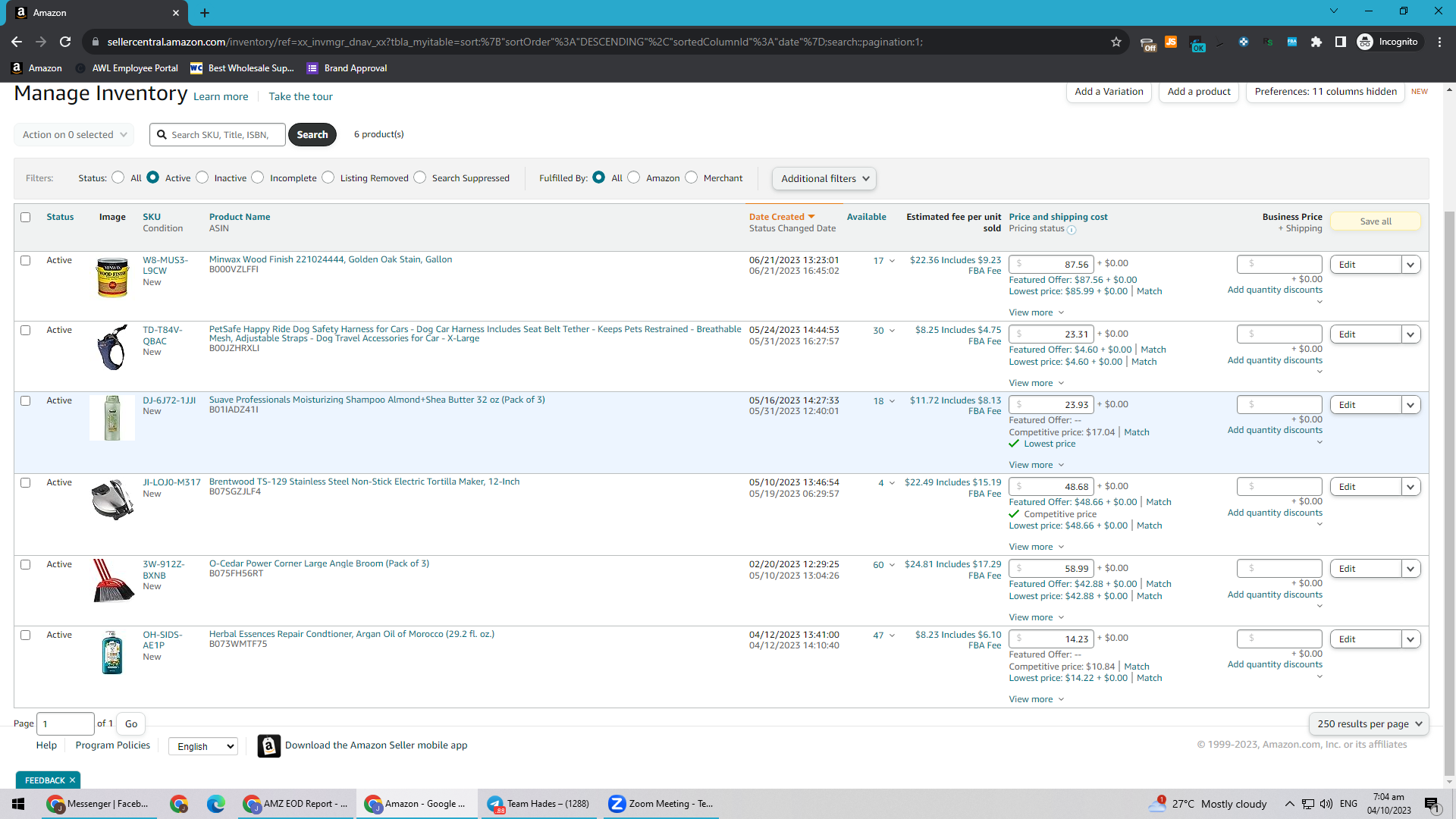Open the notification center icon
The width and height of the screenshot is (1456, 819).
pyautogui.click(x=1432, y=804)
